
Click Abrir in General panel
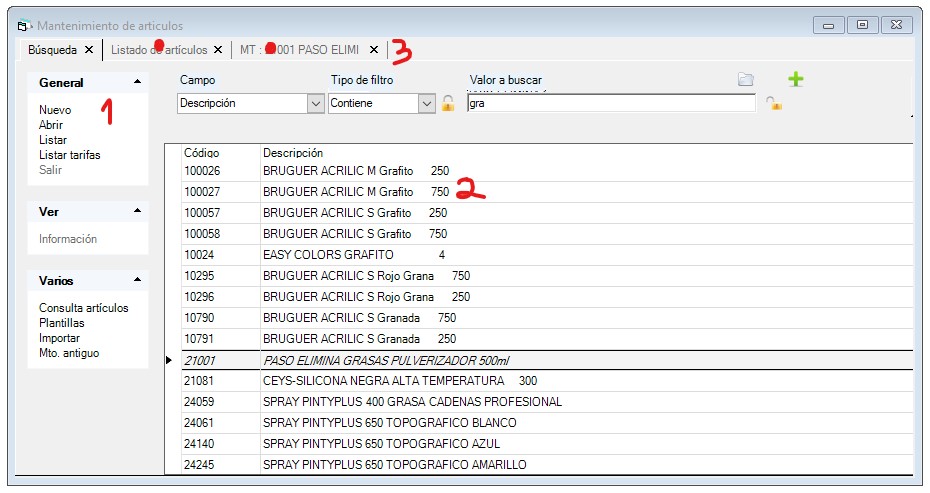pyautogui.click(x=51, y=125)
